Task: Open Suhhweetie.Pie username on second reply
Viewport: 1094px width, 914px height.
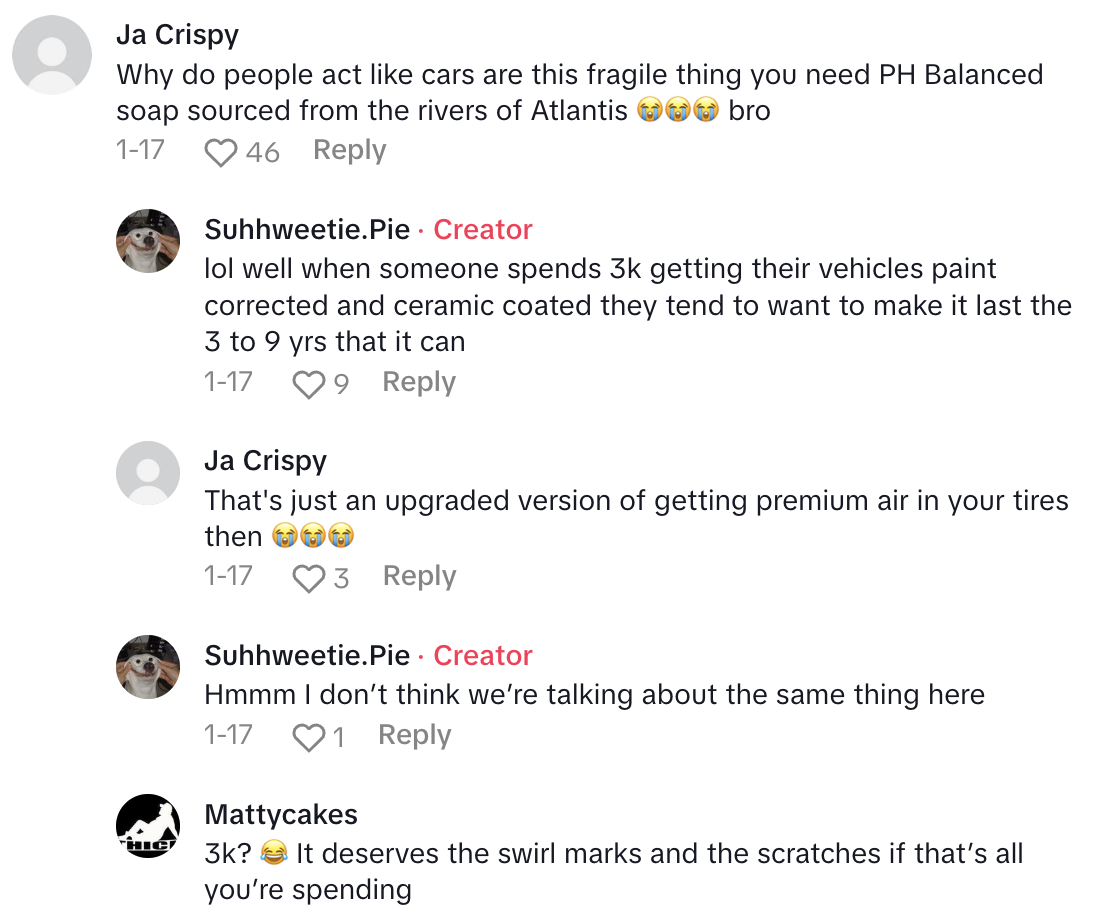Action: tap(307, 656)
